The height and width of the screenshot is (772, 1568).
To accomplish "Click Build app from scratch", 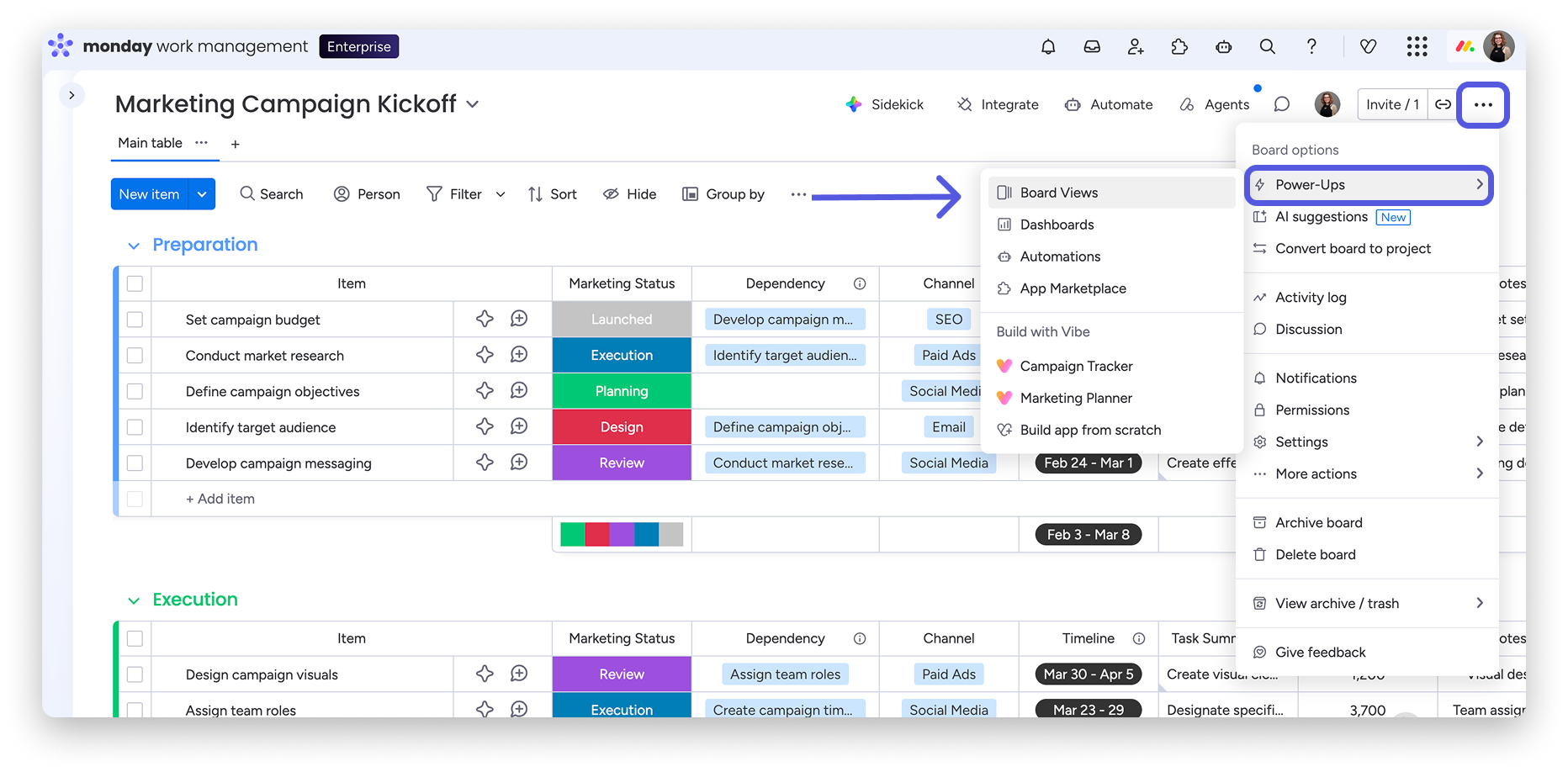I will pos(1112,430).
